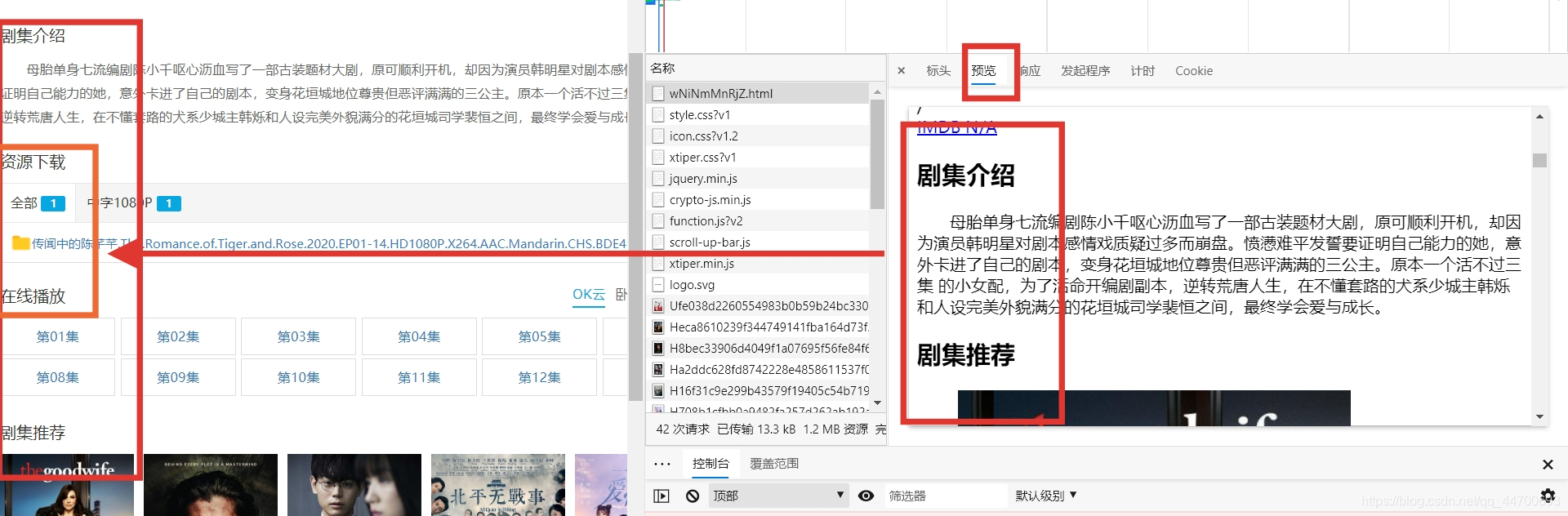Image resolution: width=1568 pixels, height=516 pixels.
Task: Play episode 第01集
Action: point(58,336)
